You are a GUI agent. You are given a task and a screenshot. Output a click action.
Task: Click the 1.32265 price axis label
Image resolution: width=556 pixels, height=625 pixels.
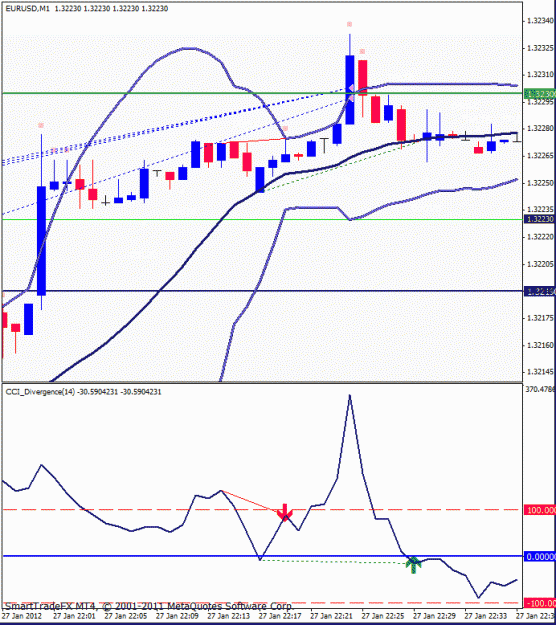point(540,155)
